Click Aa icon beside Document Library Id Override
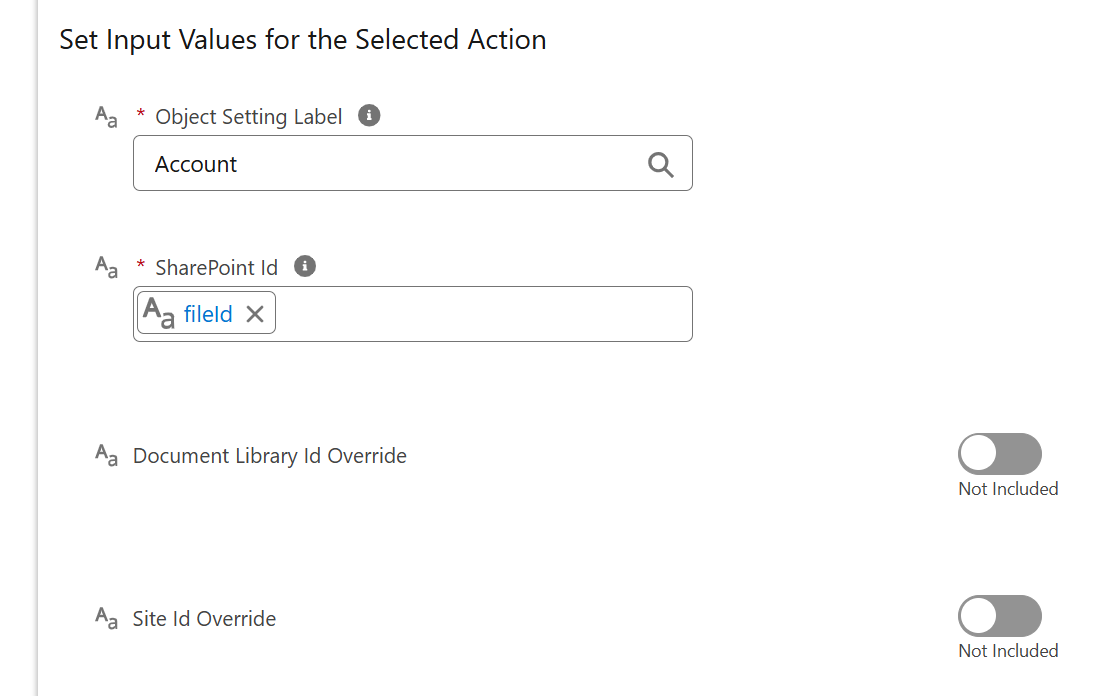Viewport: 1117px width, 696px height. (106, 455)
